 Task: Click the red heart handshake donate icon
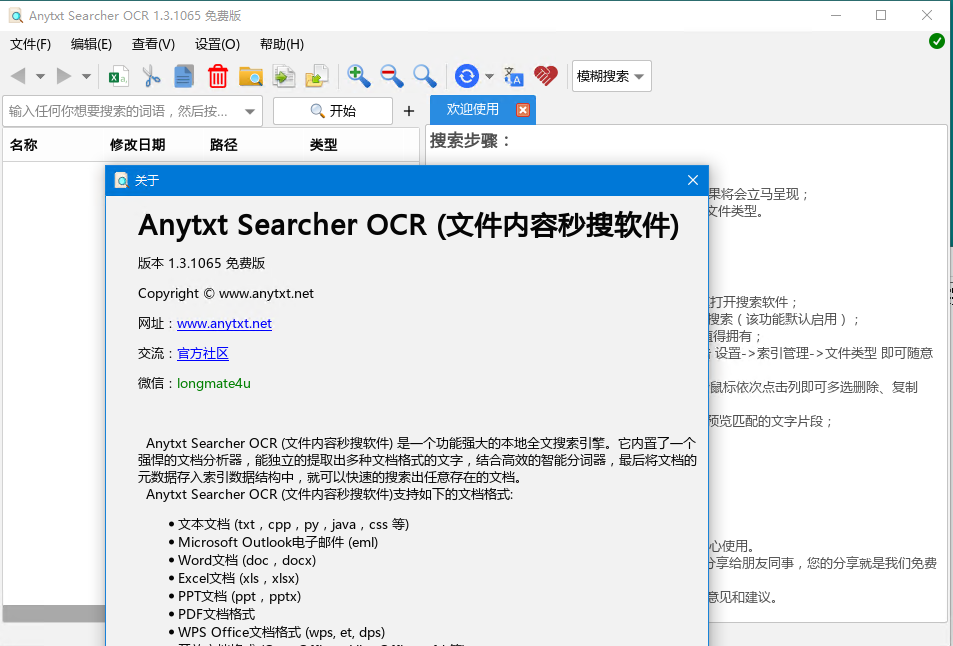(546, 76)
